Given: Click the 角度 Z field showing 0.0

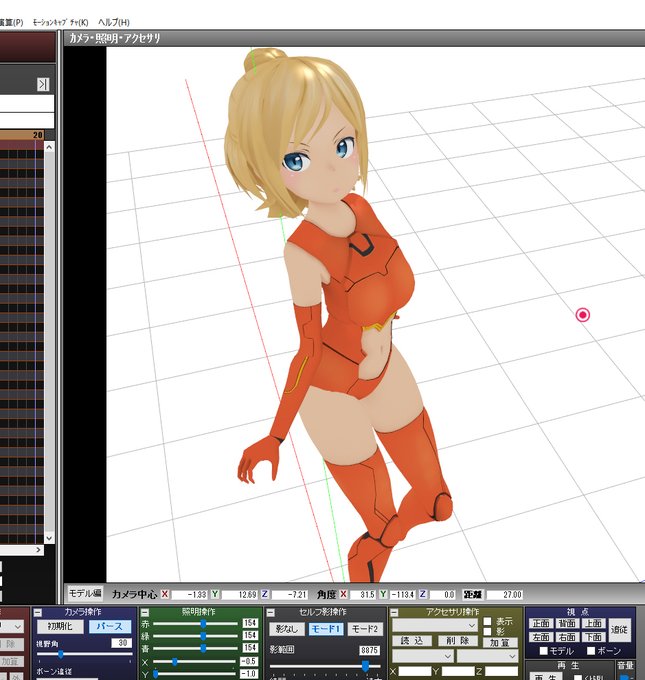Looking at the screenshot, I should 442,595.
